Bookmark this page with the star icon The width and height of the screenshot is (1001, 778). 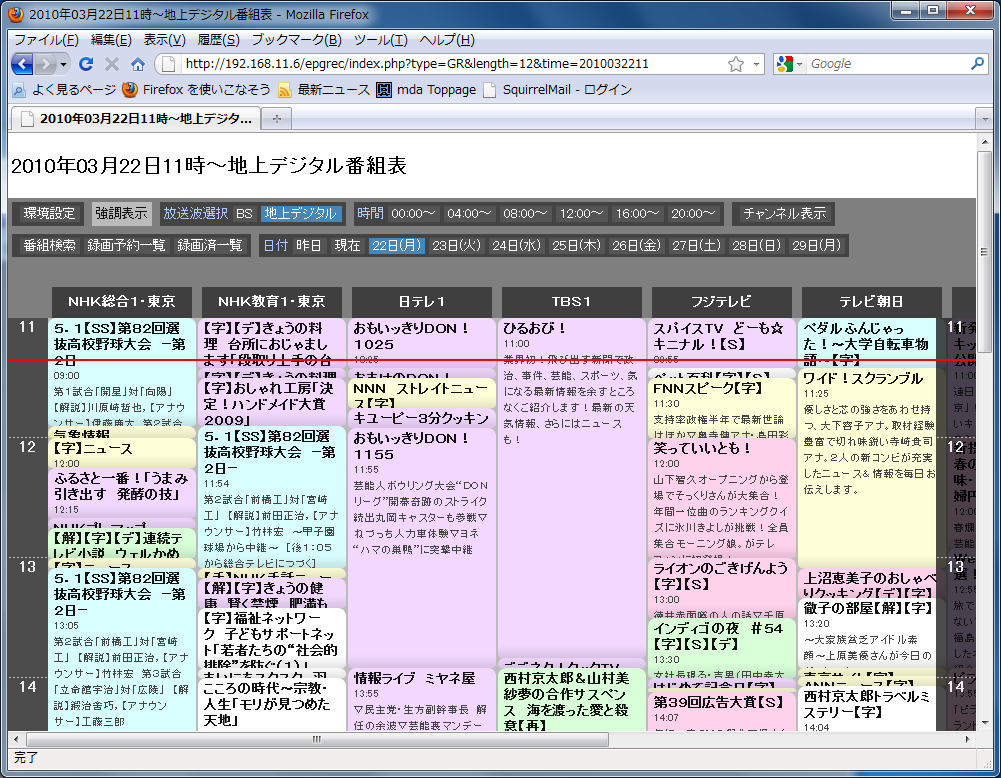click(x=736, y=64)
